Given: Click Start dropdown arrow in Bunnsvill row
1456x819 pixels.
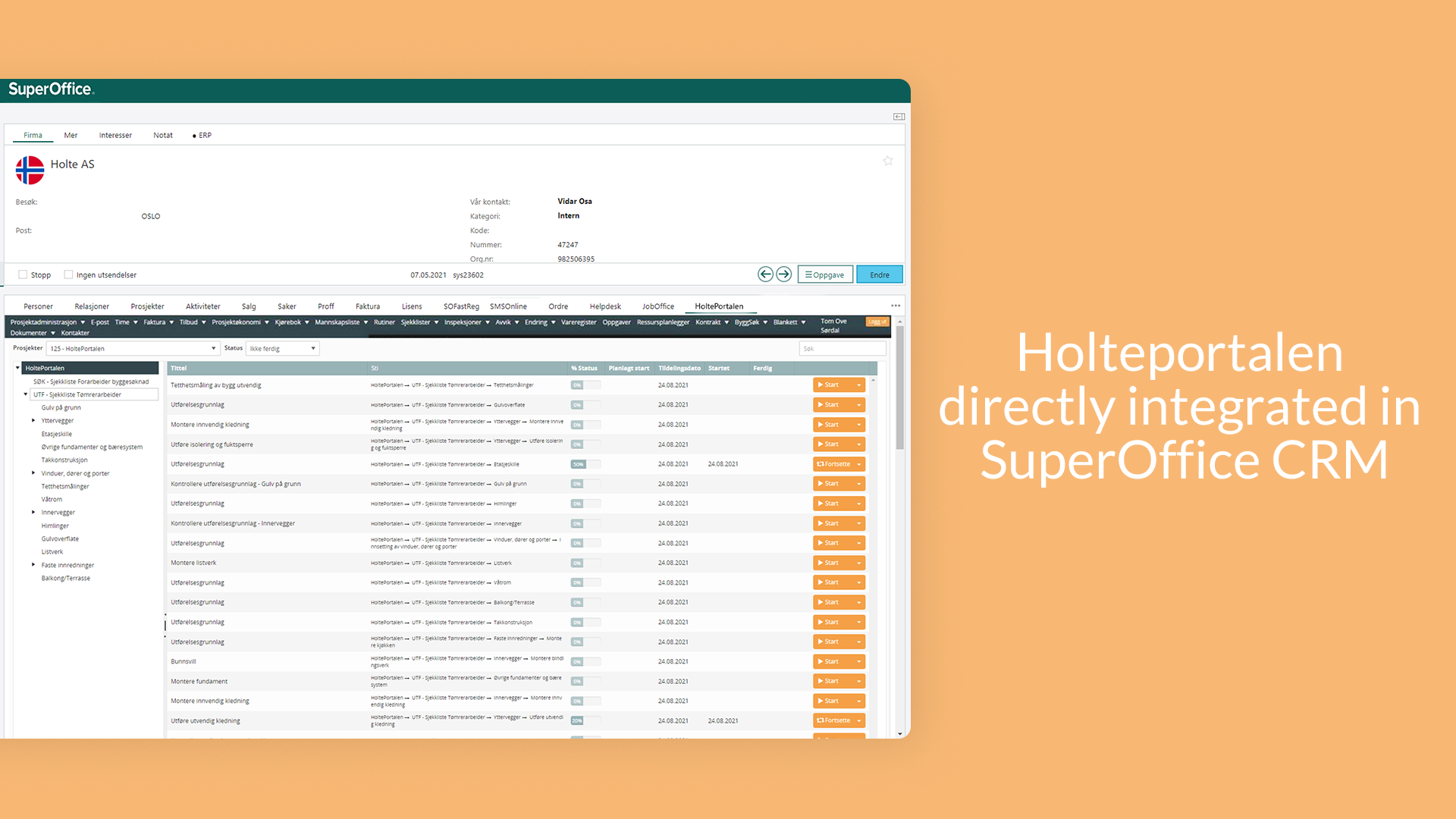Looking at the screenshot, I should [x=858, y=661].
